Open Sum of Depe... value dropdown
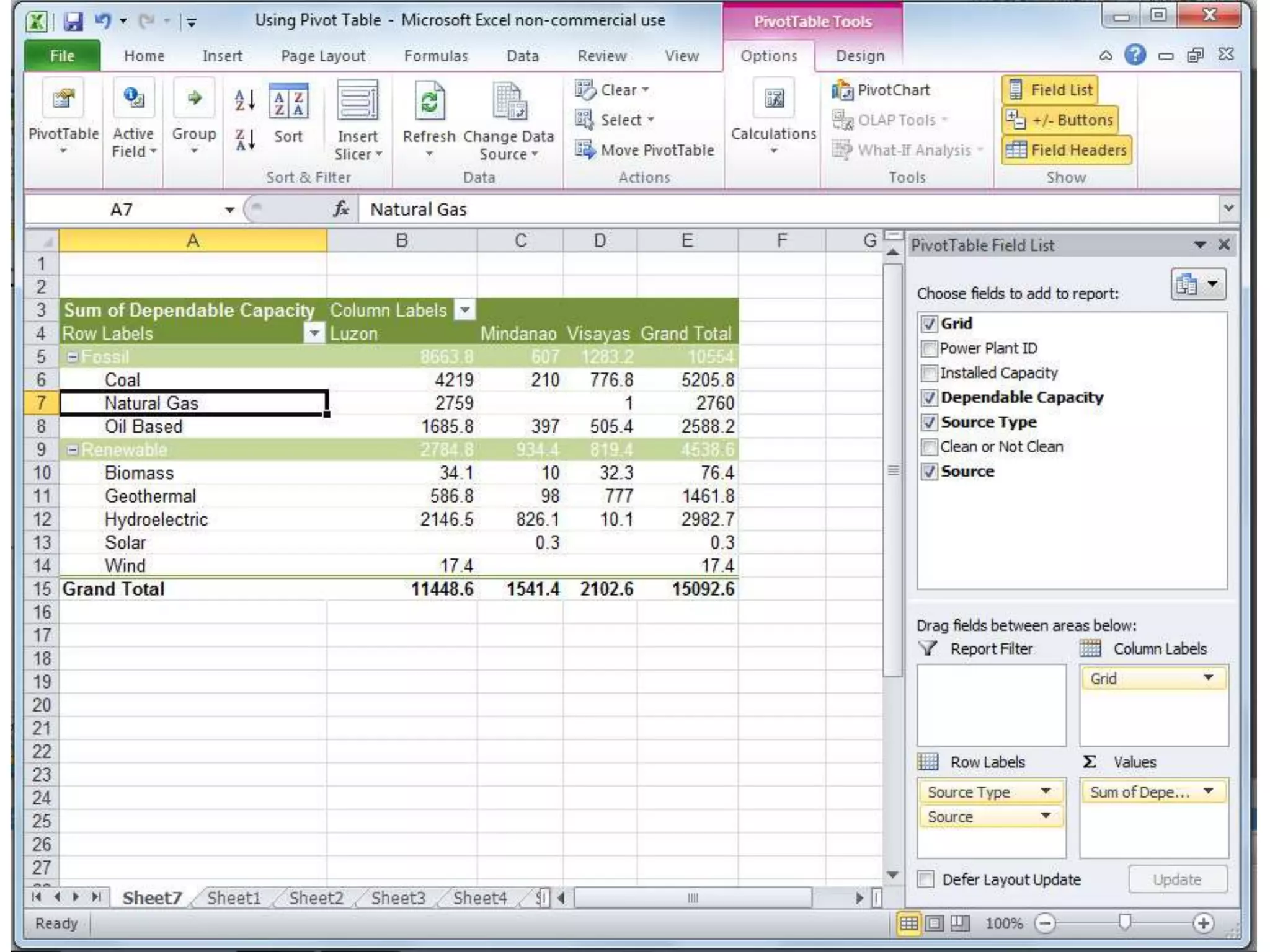The image size is (1270, 952). coord(1208,791)
